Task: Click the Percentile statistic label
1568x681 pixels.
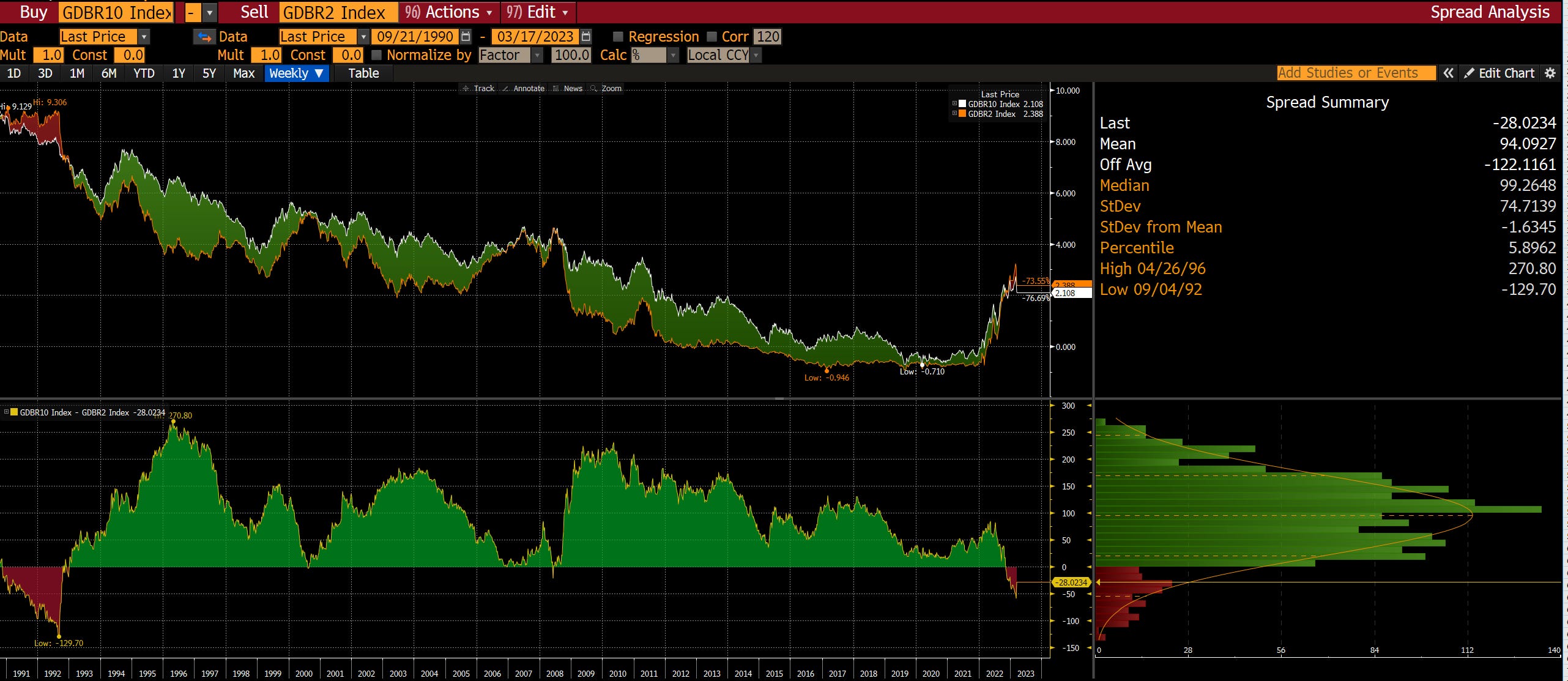Action: click(1137, 248)
